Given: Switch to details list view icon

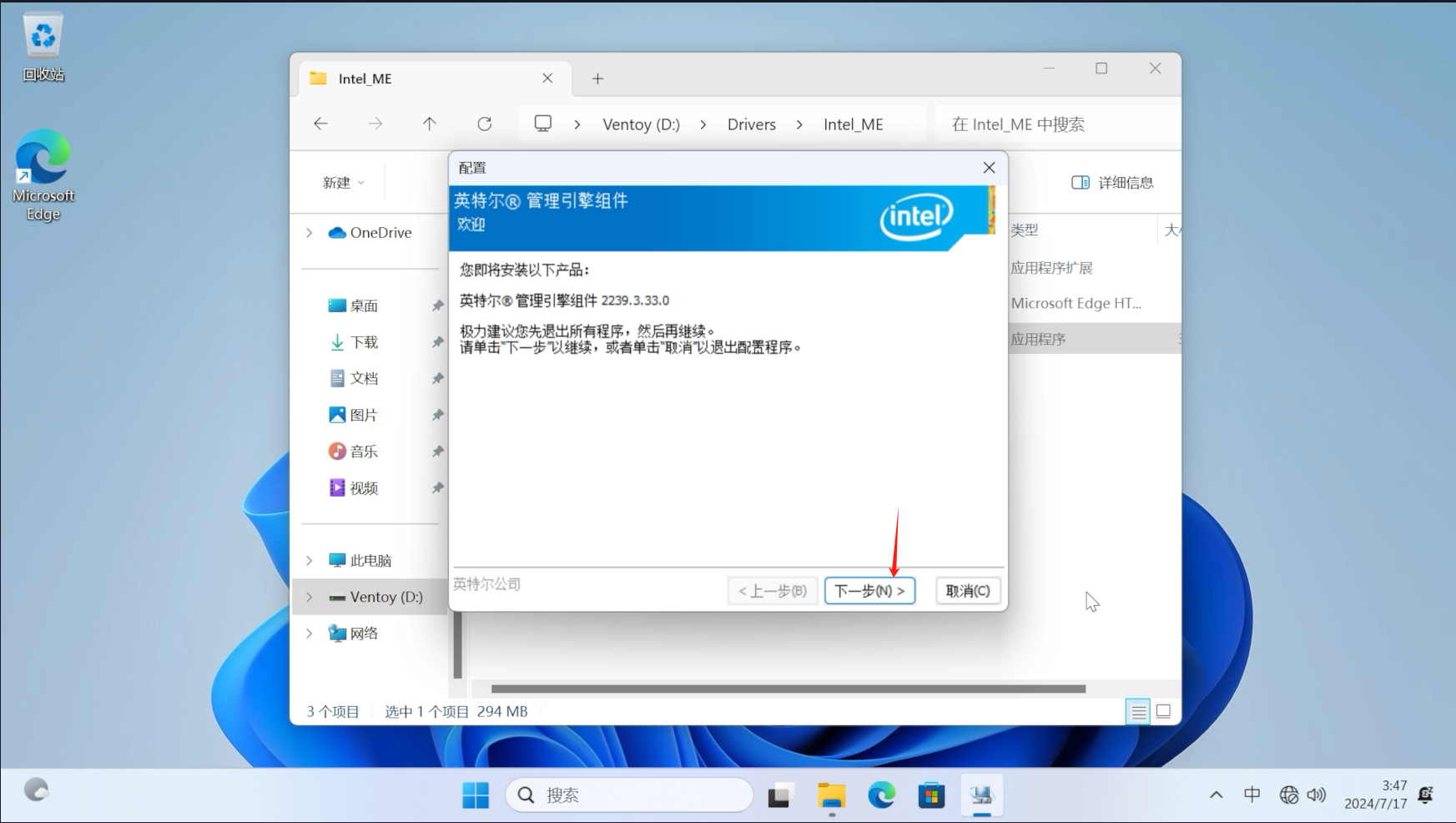Looking at the screenshot, I should (x=1138, y=712).
